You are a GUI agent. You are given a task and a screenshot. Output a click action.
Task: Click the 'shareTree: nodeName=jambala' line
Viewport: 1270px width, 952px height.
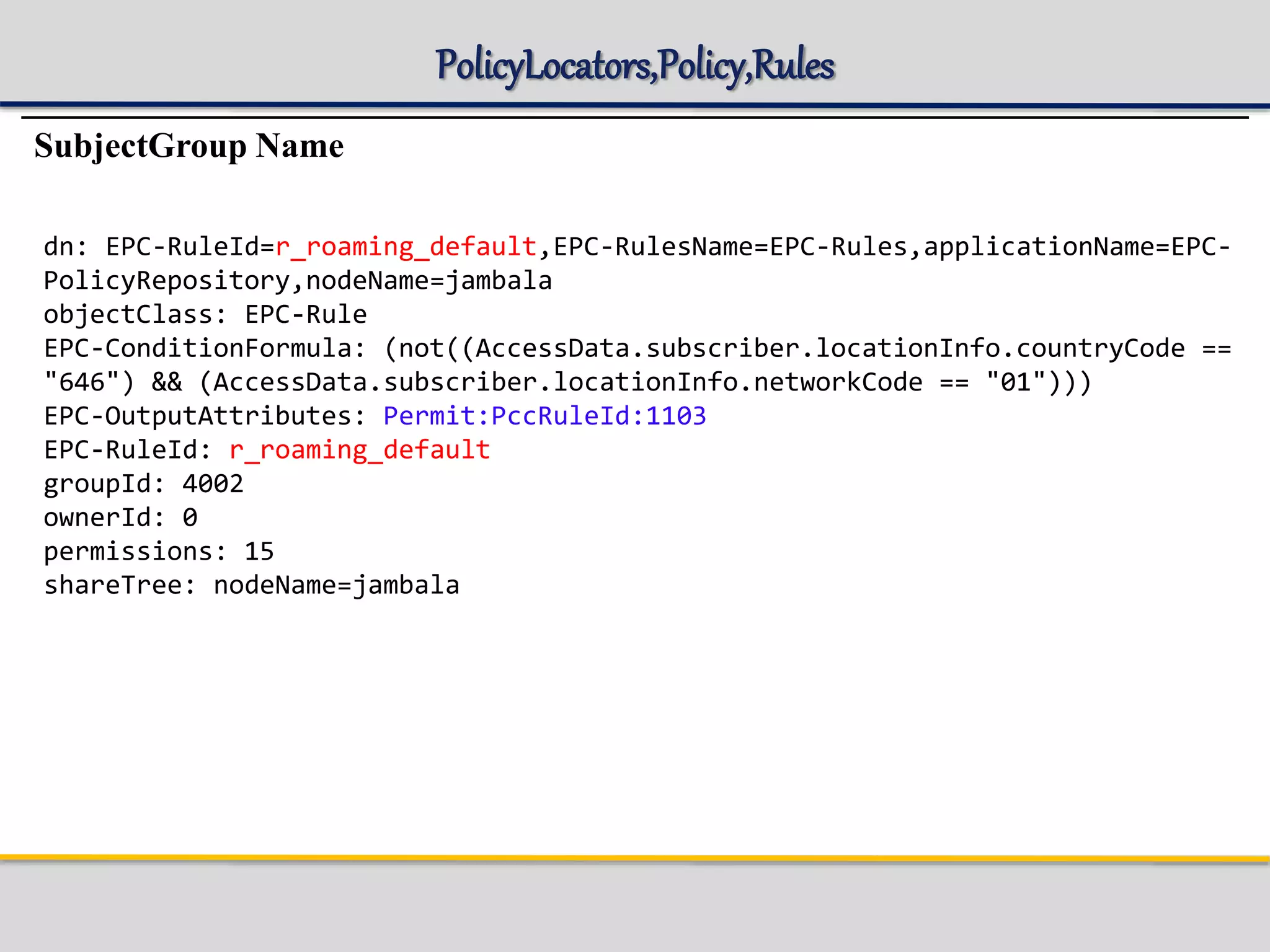point(251,585)
